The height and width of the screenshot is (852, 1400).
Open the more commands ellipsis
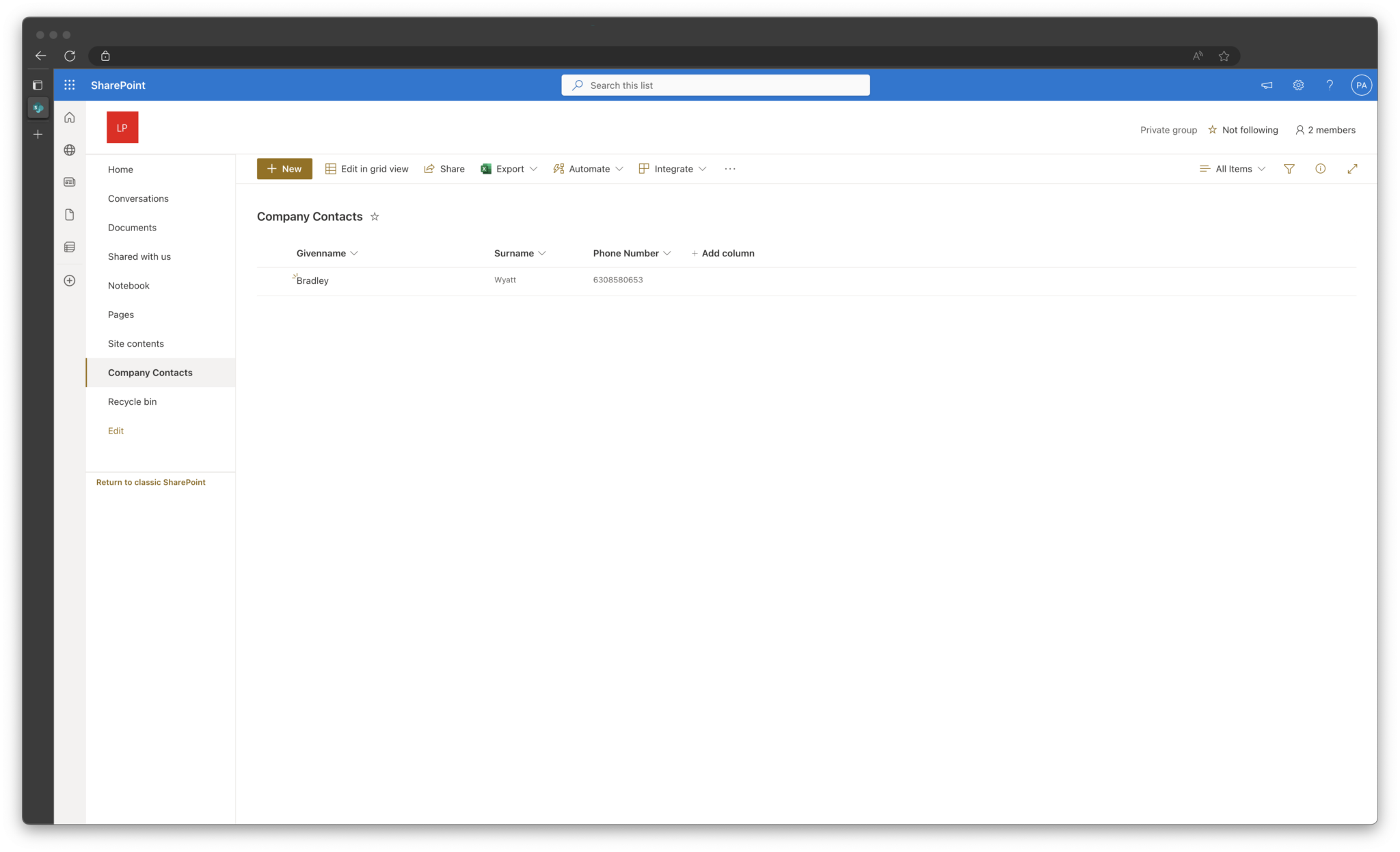tap(730, 169)
